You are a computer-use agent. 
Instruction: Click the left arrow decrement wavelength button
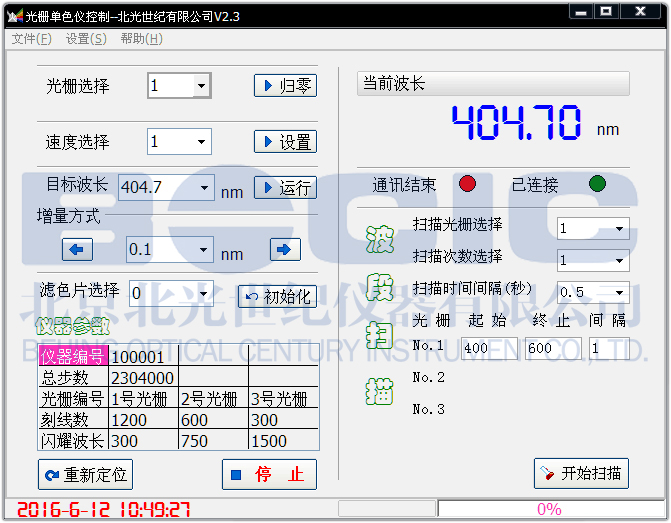[x=78, y=250]
